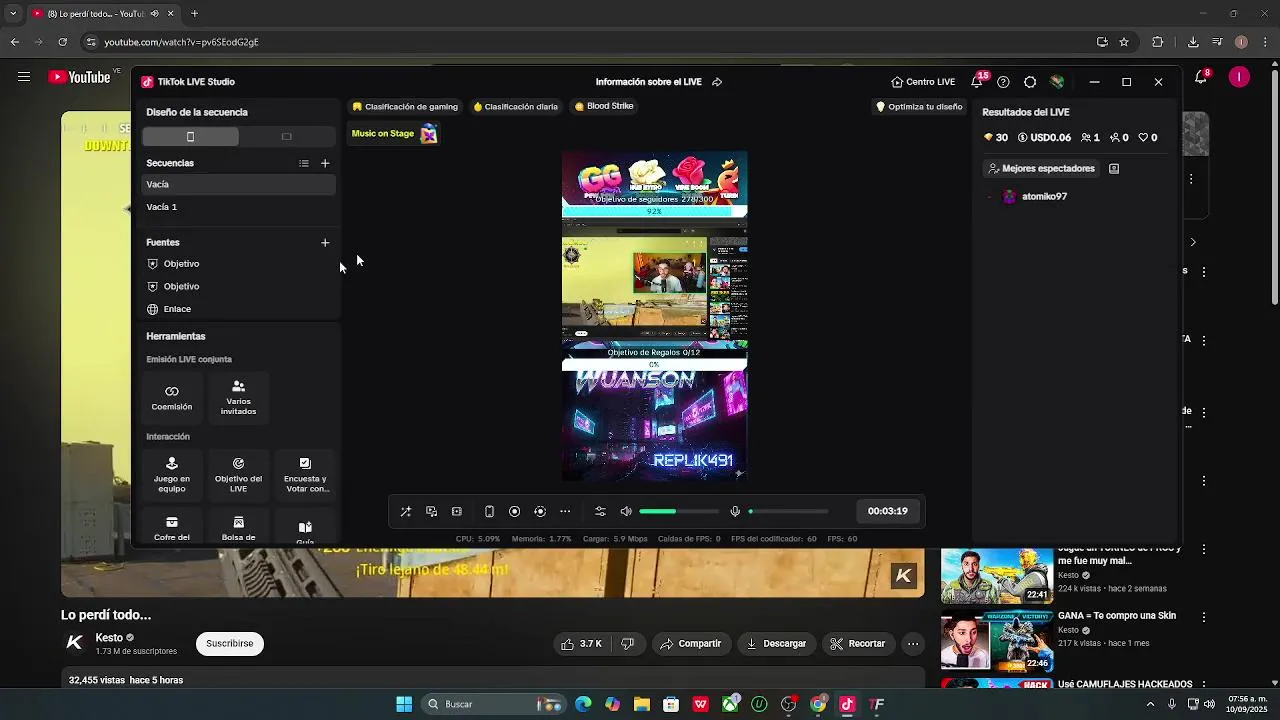Image resolution: width=1280 pixels, height=720 pixels.
Task: Click the screen layers icon in bottom toolbar
Action: click(x=432, y=511)
